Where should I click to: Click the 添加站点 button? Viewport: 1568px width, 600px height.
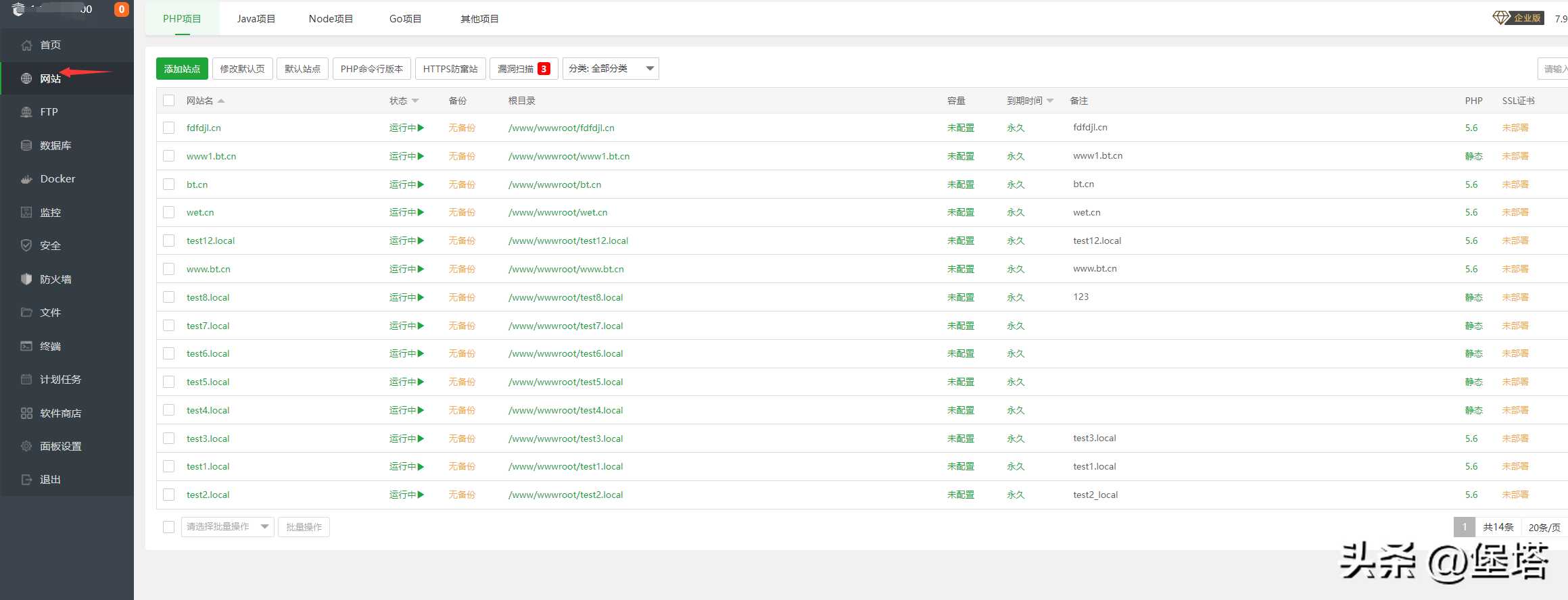tap(182, 69)
